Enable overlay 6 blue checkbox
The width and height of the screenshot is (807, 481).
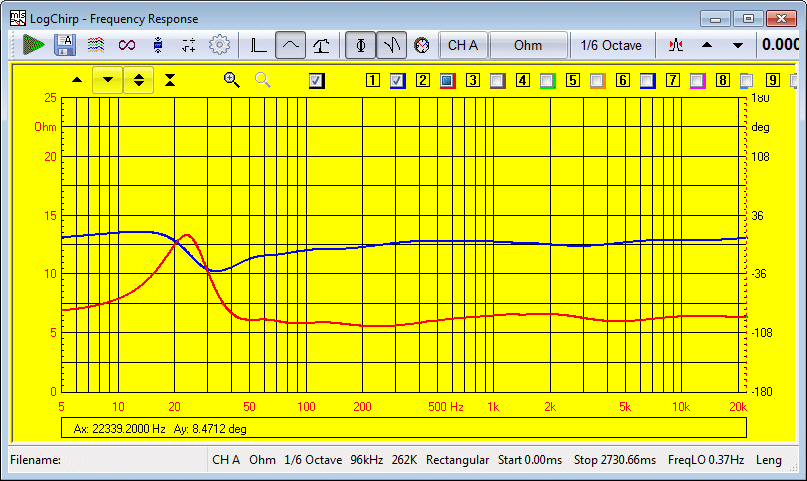click(x=647, y=81)
